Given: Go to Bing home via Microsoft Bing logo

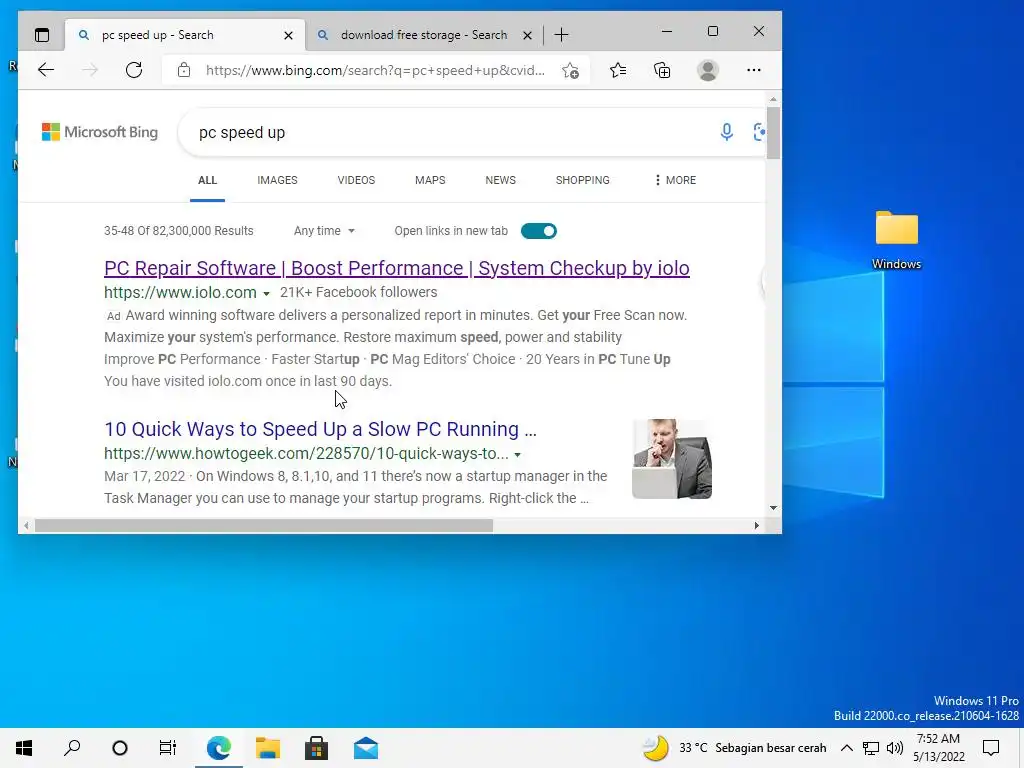Looking at the screenshot, I should coord(100,132).
